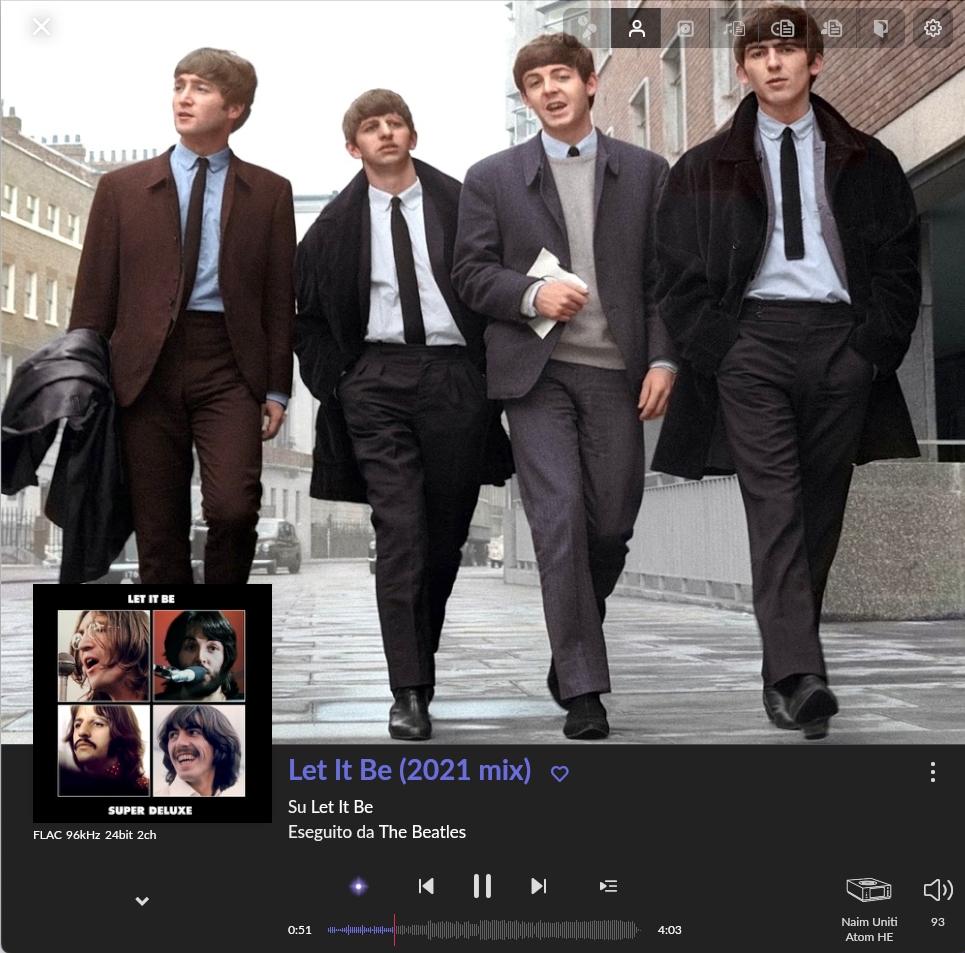Pause the current track

pos(482,886)
